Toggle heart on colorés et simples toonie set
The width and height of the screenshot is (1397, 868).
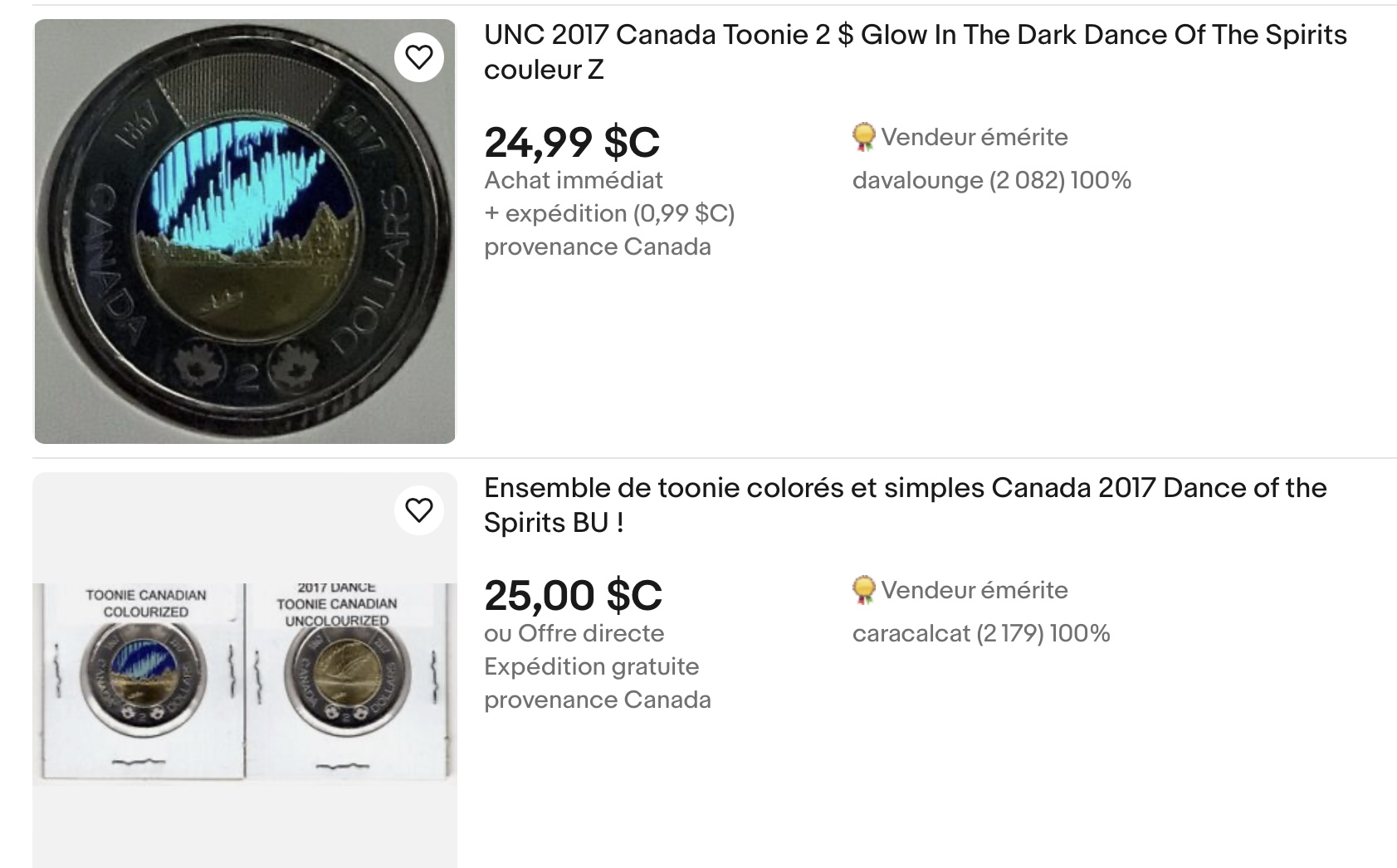(x=419, y=510)
